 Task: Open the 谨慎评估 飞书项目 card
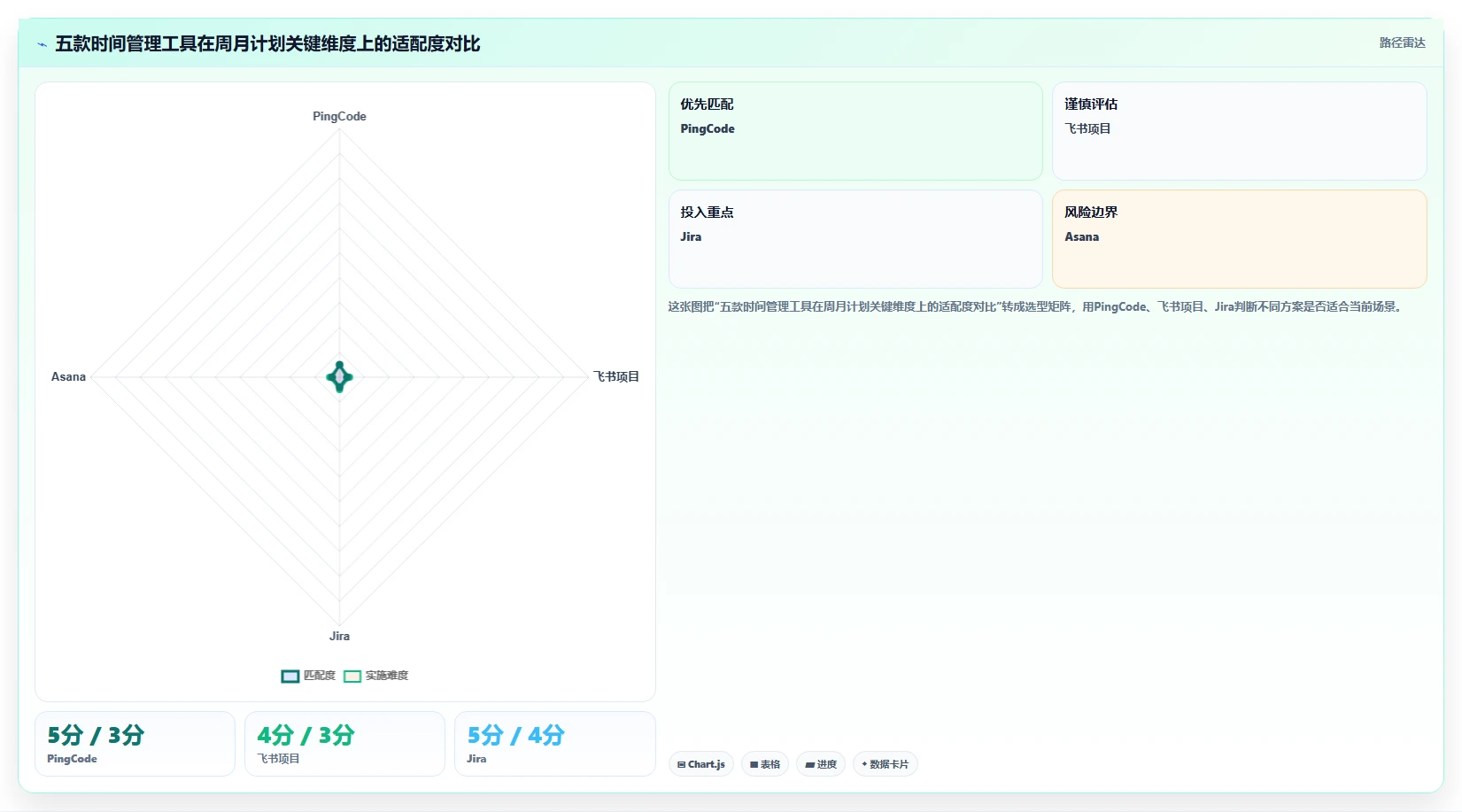(1240, 131)
